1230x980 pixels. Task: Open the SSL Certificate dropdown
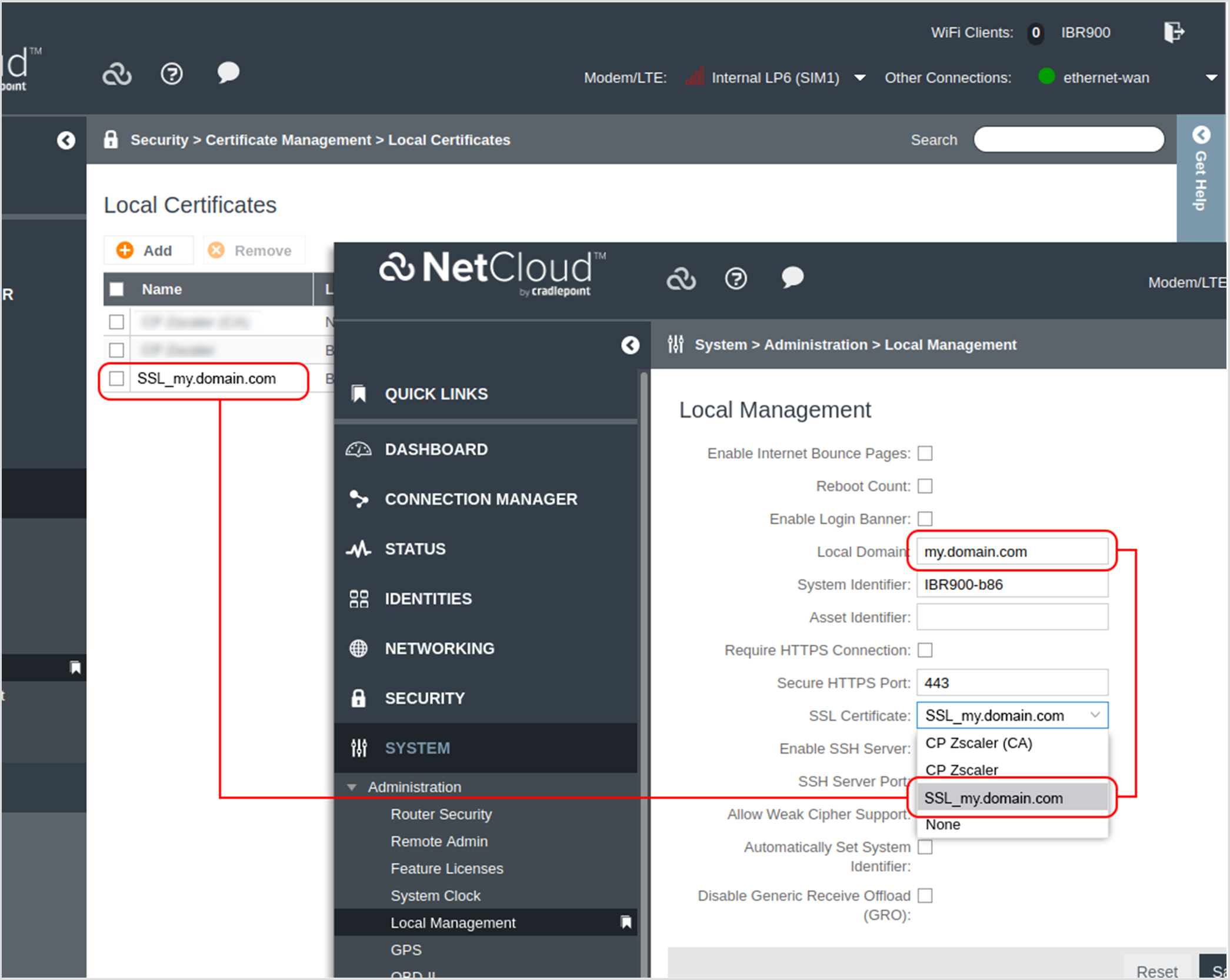[1012, 715]
